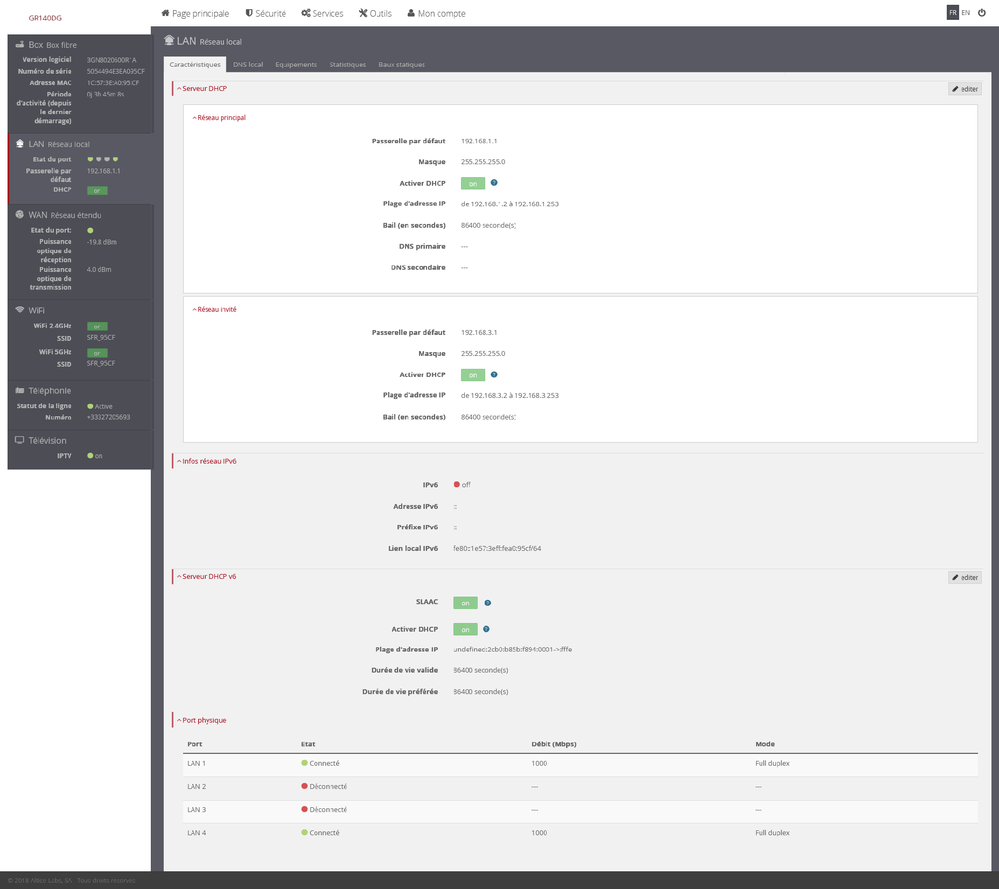Click éditer button for Serveur DHCP
The image size is (999, 889).
pos(965,89)
